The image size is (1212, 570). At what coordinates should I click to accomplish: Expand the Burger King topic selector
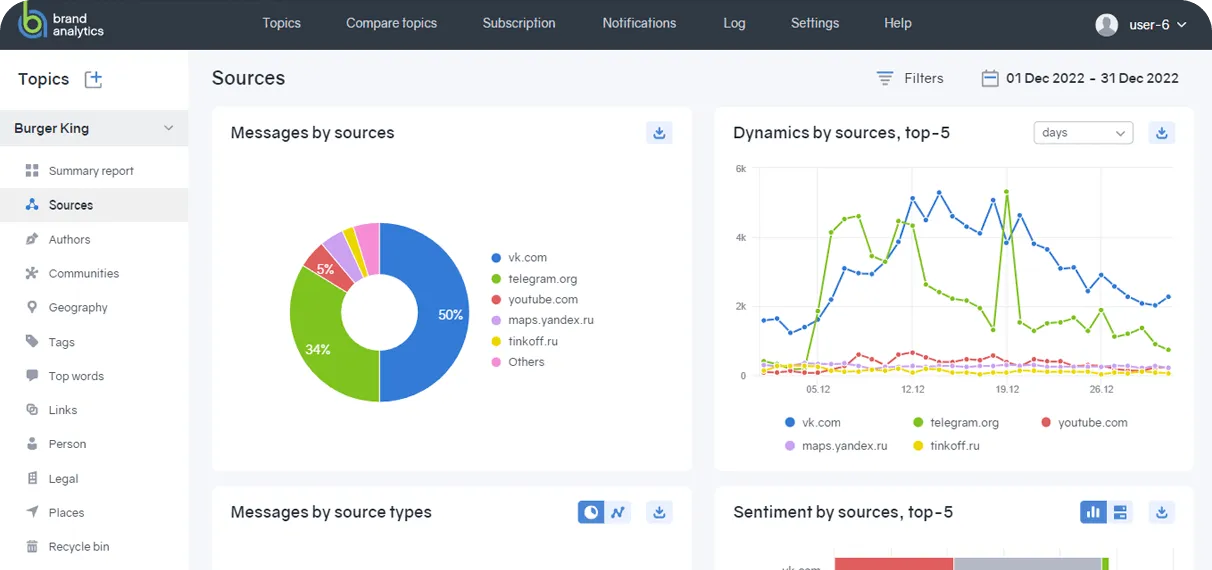tap(94, 128)
